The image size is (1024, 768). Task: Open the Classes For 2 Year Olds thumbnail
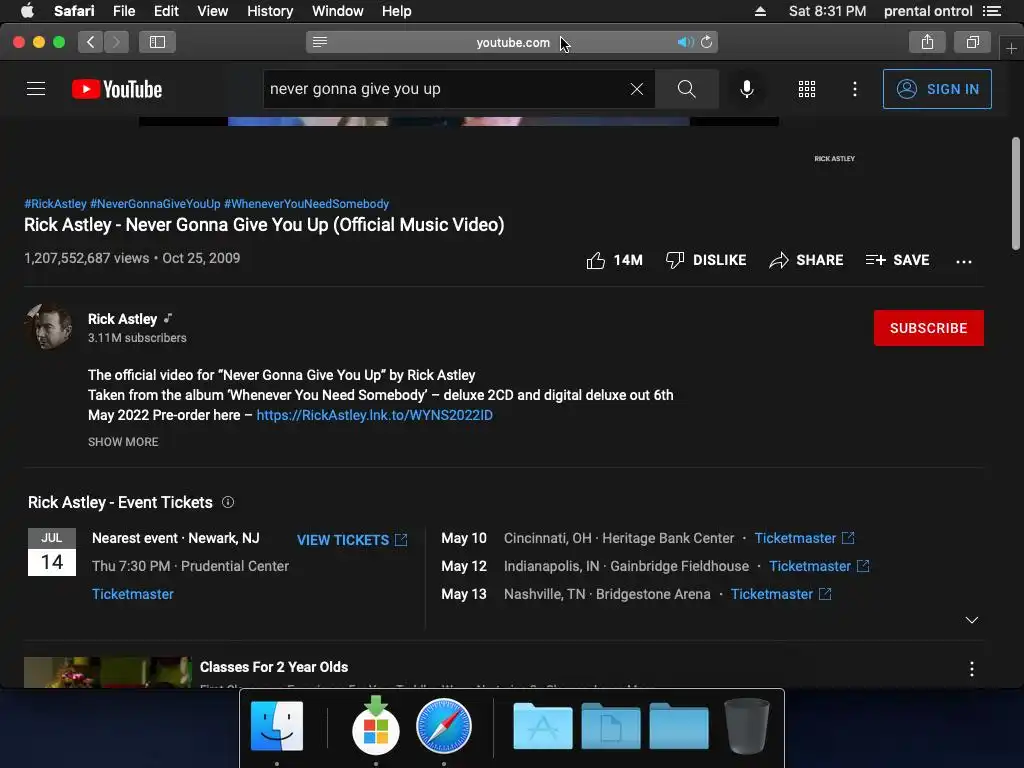pos(108,672)
